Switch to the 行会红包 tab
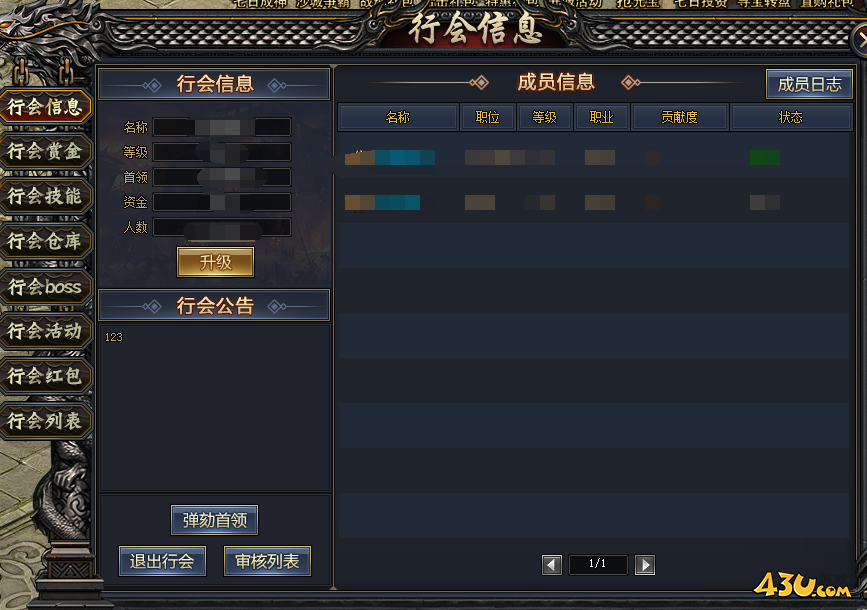The image size is (867, 610). coord(46,376)
